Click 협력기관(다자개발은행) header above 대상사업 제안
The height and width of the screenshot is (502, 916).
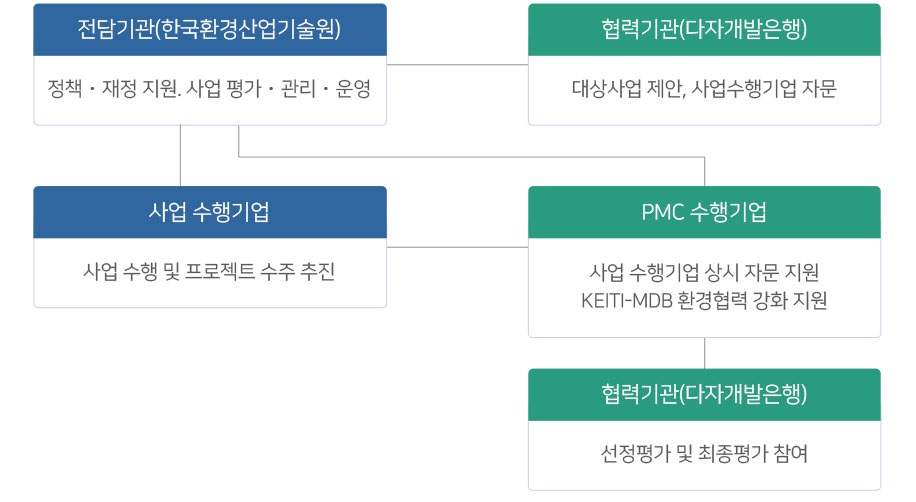coord(704,30)
